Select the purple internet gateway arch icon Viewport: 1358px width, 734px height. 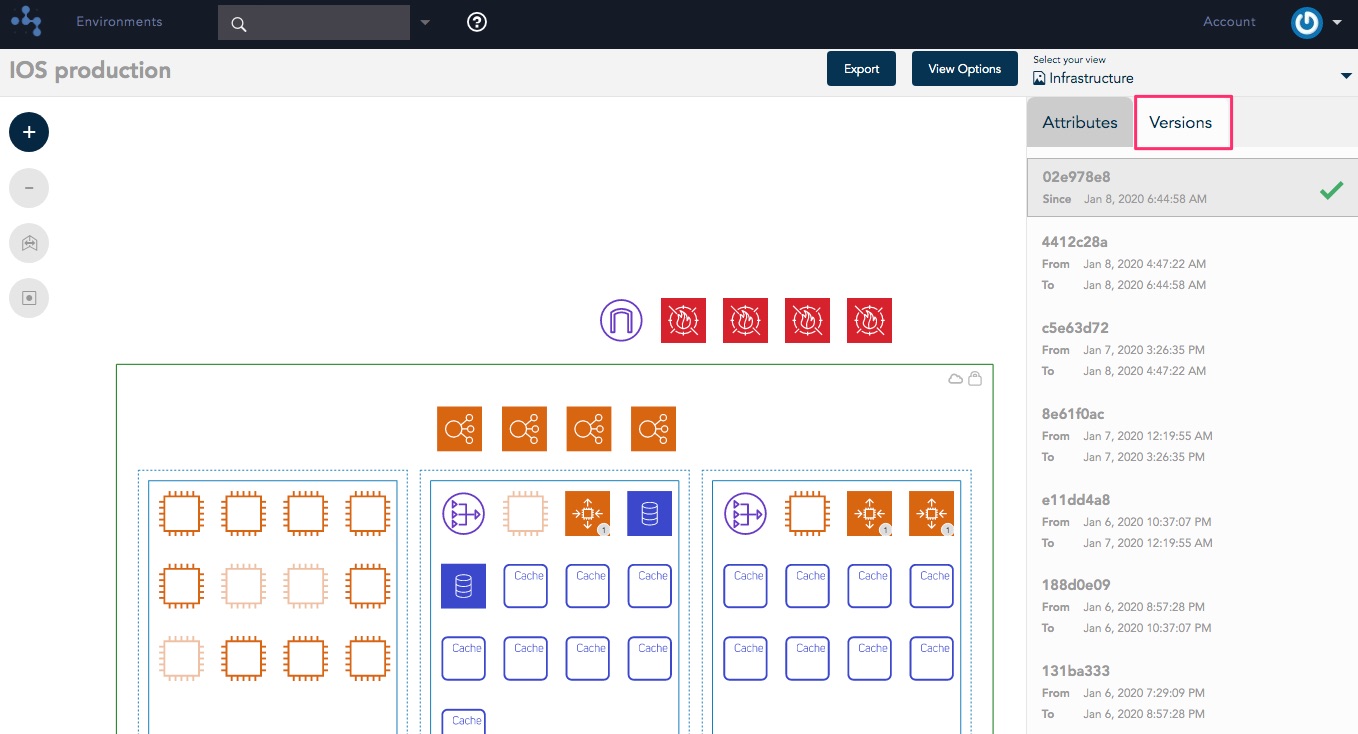[x=621, y=320]
